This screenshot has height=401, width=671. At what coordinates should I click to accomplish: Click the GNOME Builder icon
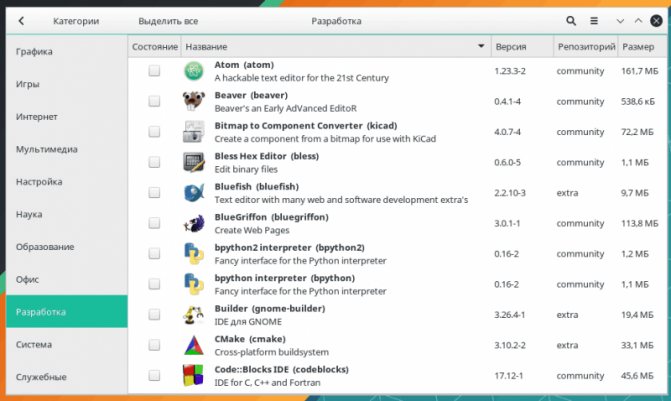pos(194,315)
